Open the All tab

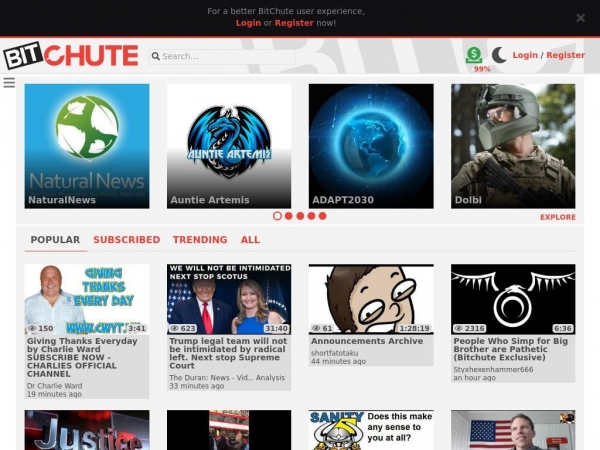pyautogui.click(x=250, y=240)
